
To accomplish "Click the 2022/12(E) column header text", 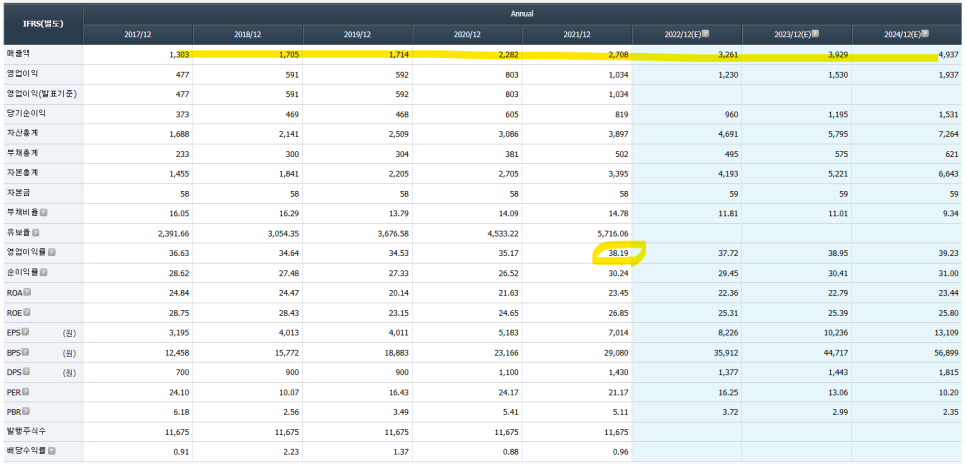I will [682, 35].
